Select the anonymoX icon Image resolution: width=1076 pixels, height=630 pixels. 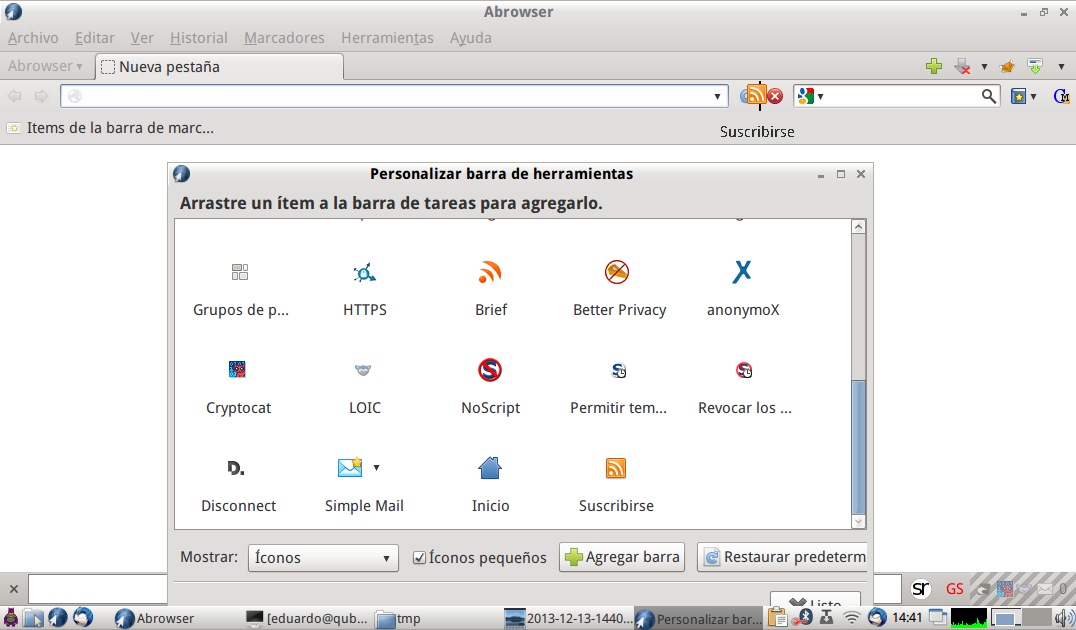pyautogui.click(x=742, y=272)
